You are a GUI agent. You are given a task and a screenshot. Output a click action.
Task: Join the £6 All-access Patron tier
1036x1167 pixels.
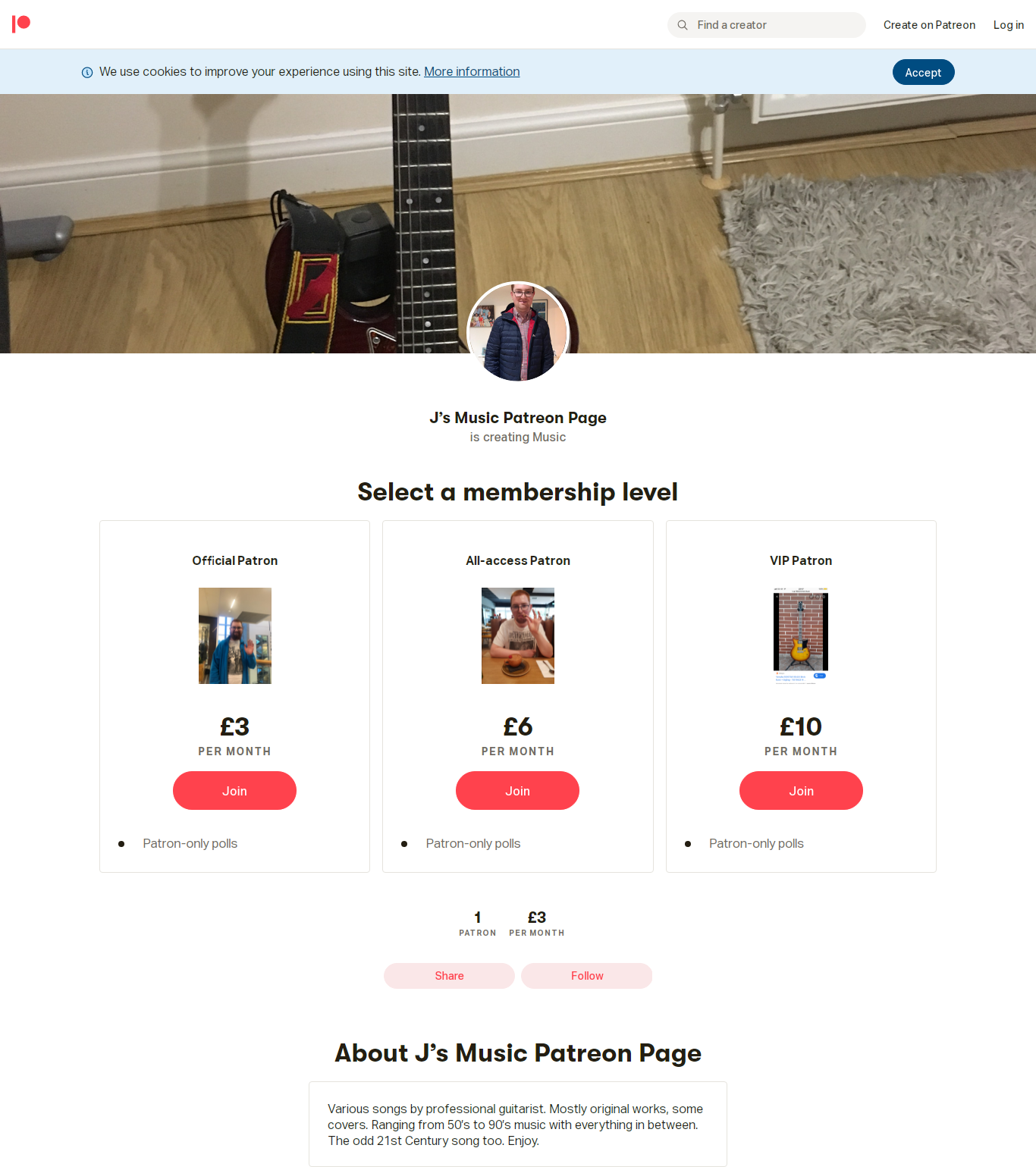pyautogui.click(x=517, y=790)
